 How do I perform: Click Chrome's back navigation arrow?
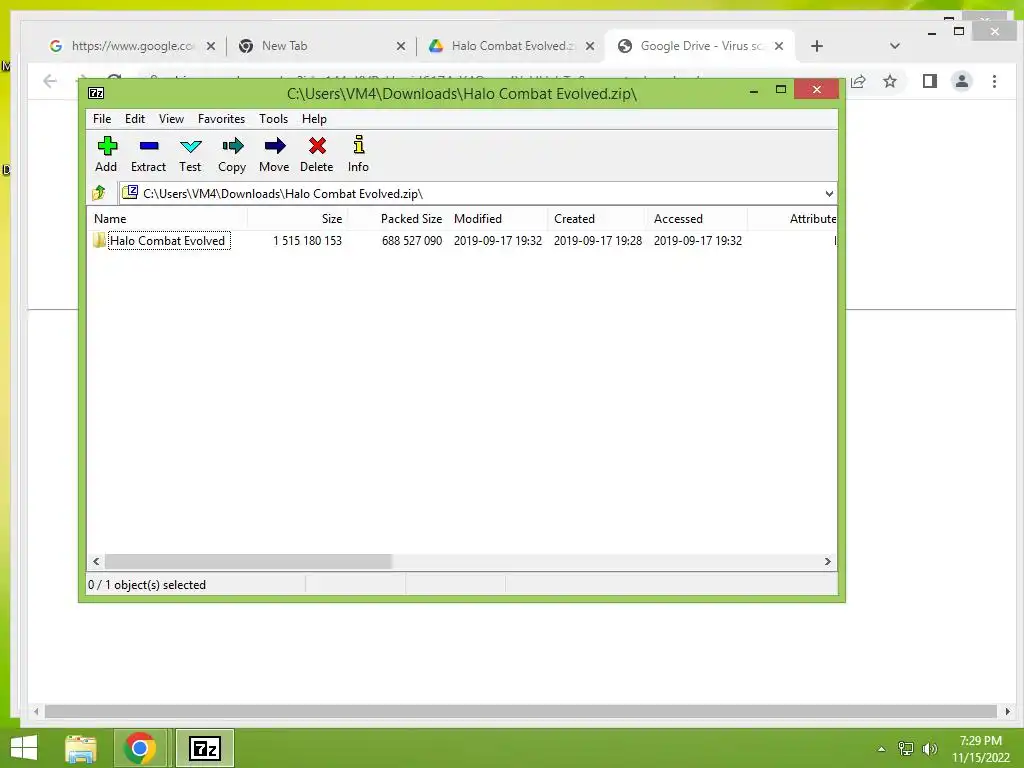click(x=50, y=81)
